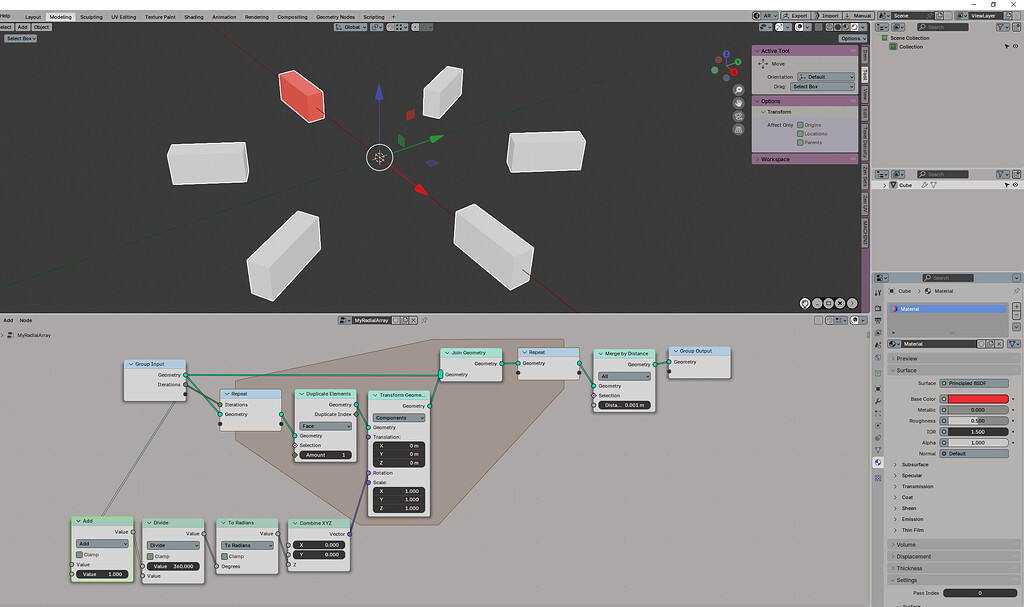The width and height of the screenshot is (1024, 607).
Task: Click the Move active tool icon
Action: point(763,63)
